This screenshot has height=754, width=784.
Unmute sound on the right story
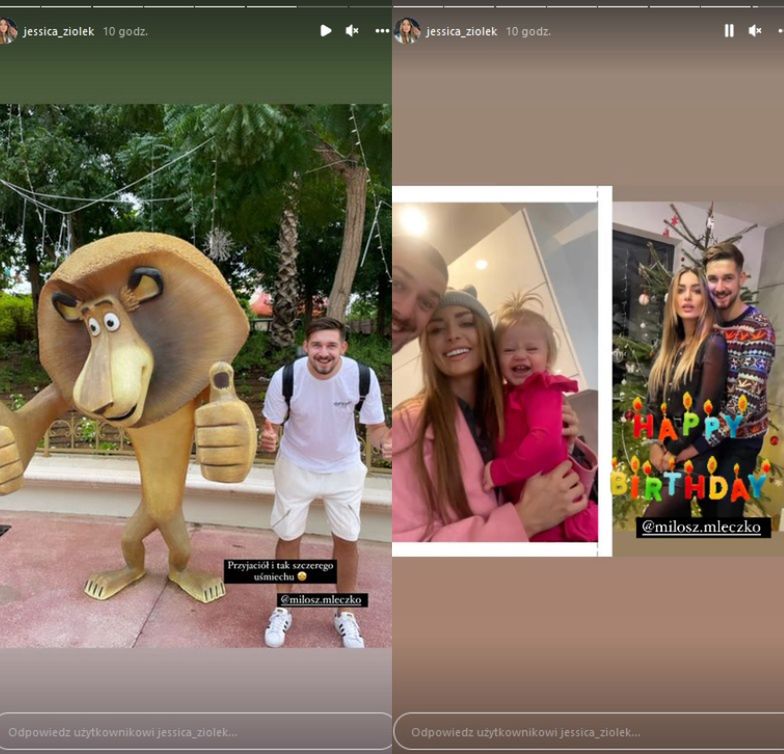tap(755, 31)
